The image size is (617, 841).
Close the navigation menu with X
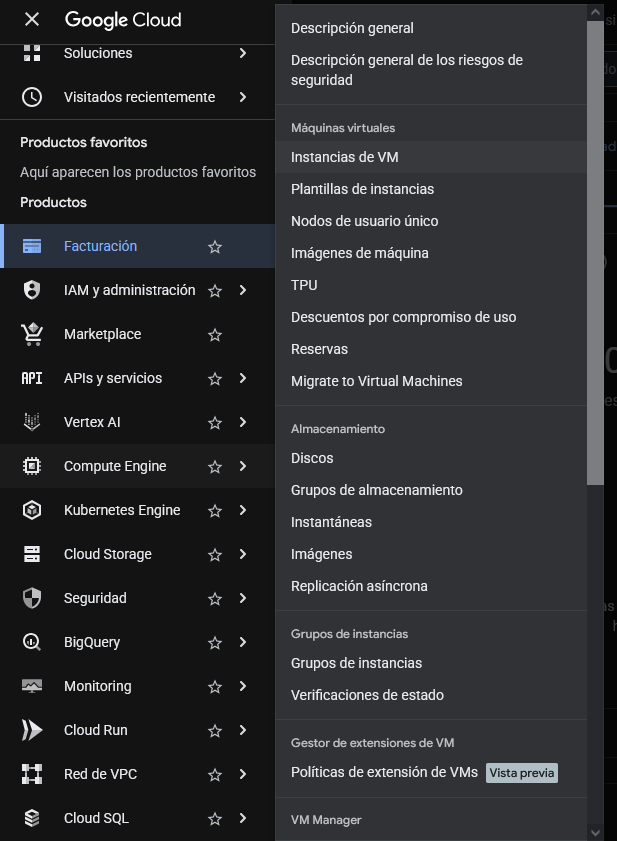[x=32, y=20]
